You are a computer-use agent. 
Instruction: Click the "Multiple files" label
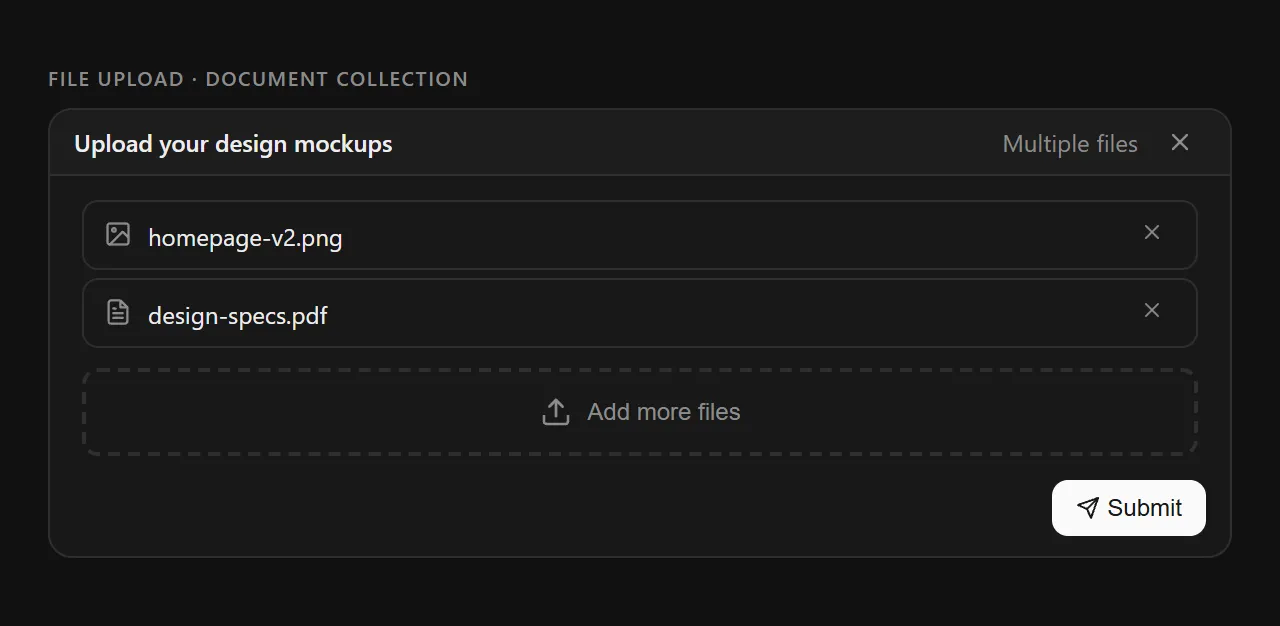point(1070,144)
